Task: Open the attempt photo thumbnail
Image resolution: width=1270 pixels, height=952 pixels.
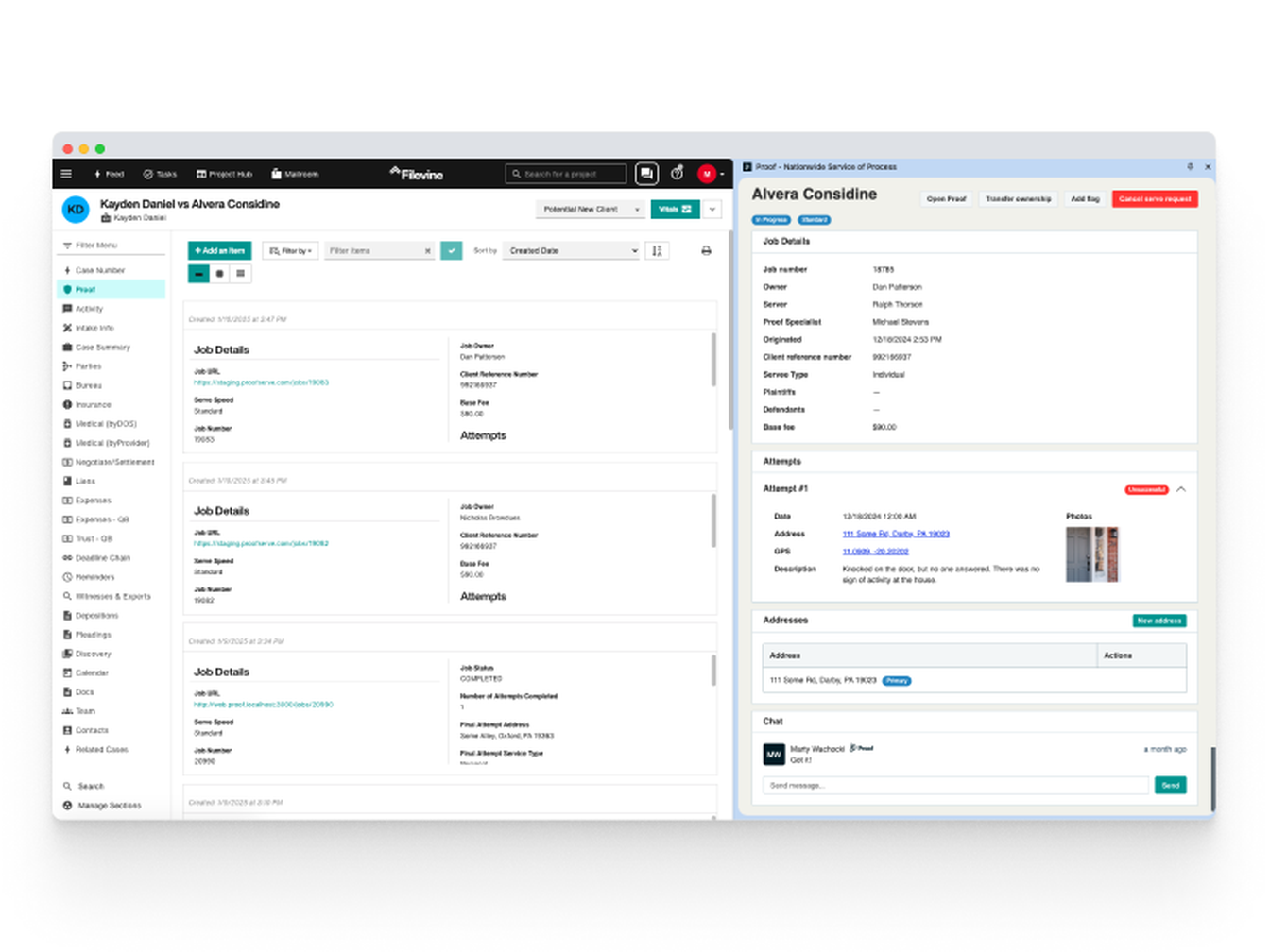Action: (1091, 554)
